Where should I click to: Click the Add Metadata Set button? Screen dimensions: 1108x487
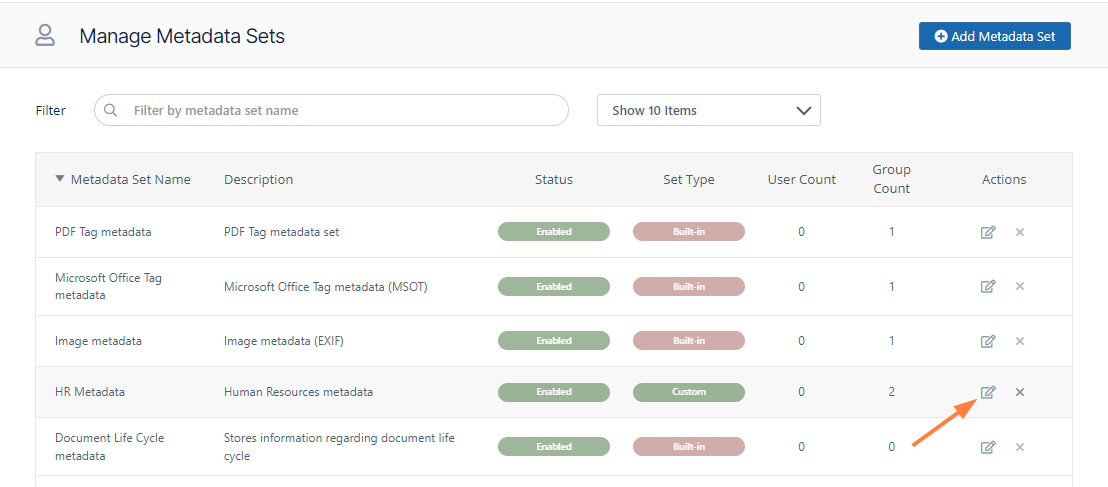pyautogui.click(x=994, y=37)
